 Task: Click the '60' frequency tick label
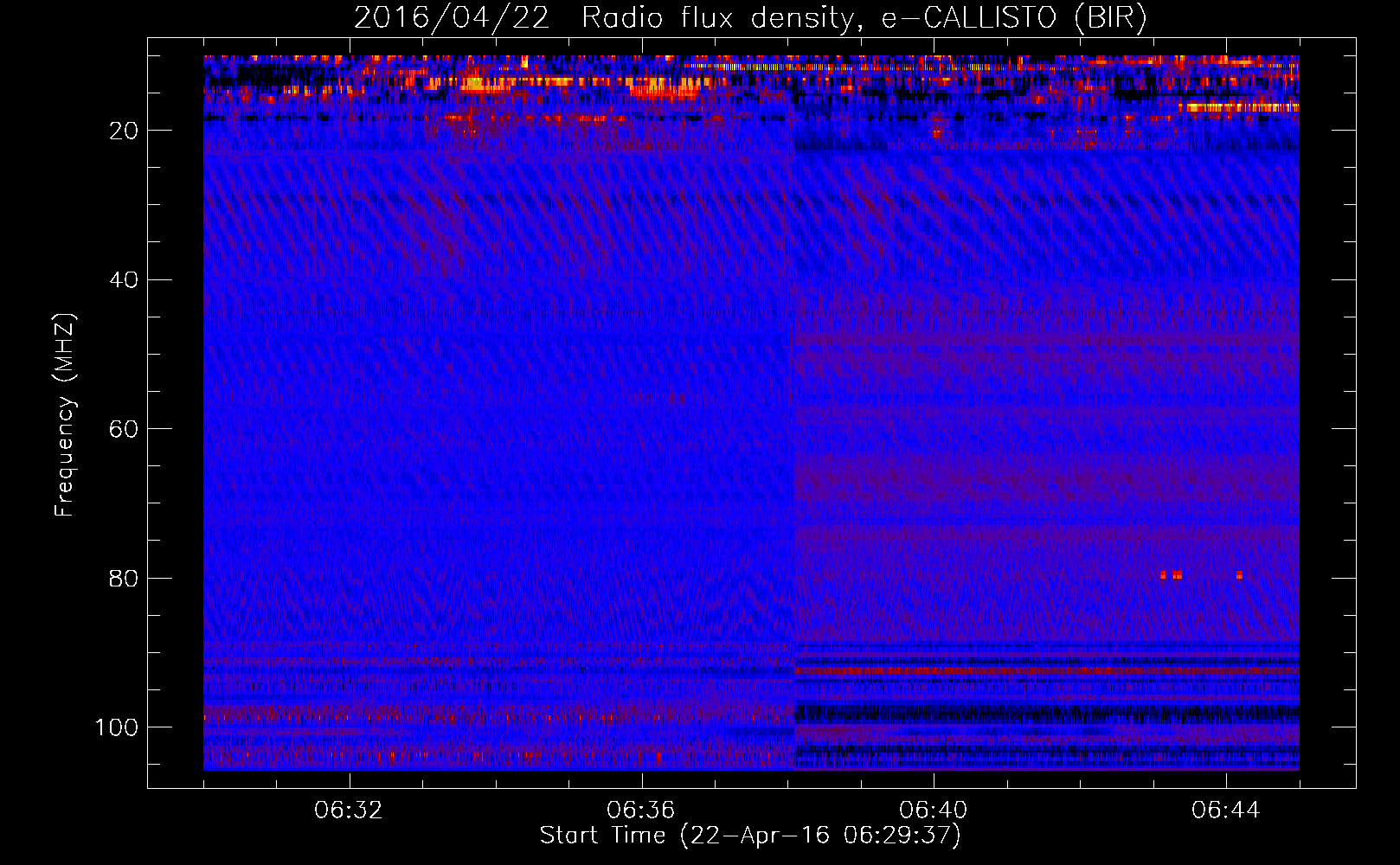(x=124, y=429)
